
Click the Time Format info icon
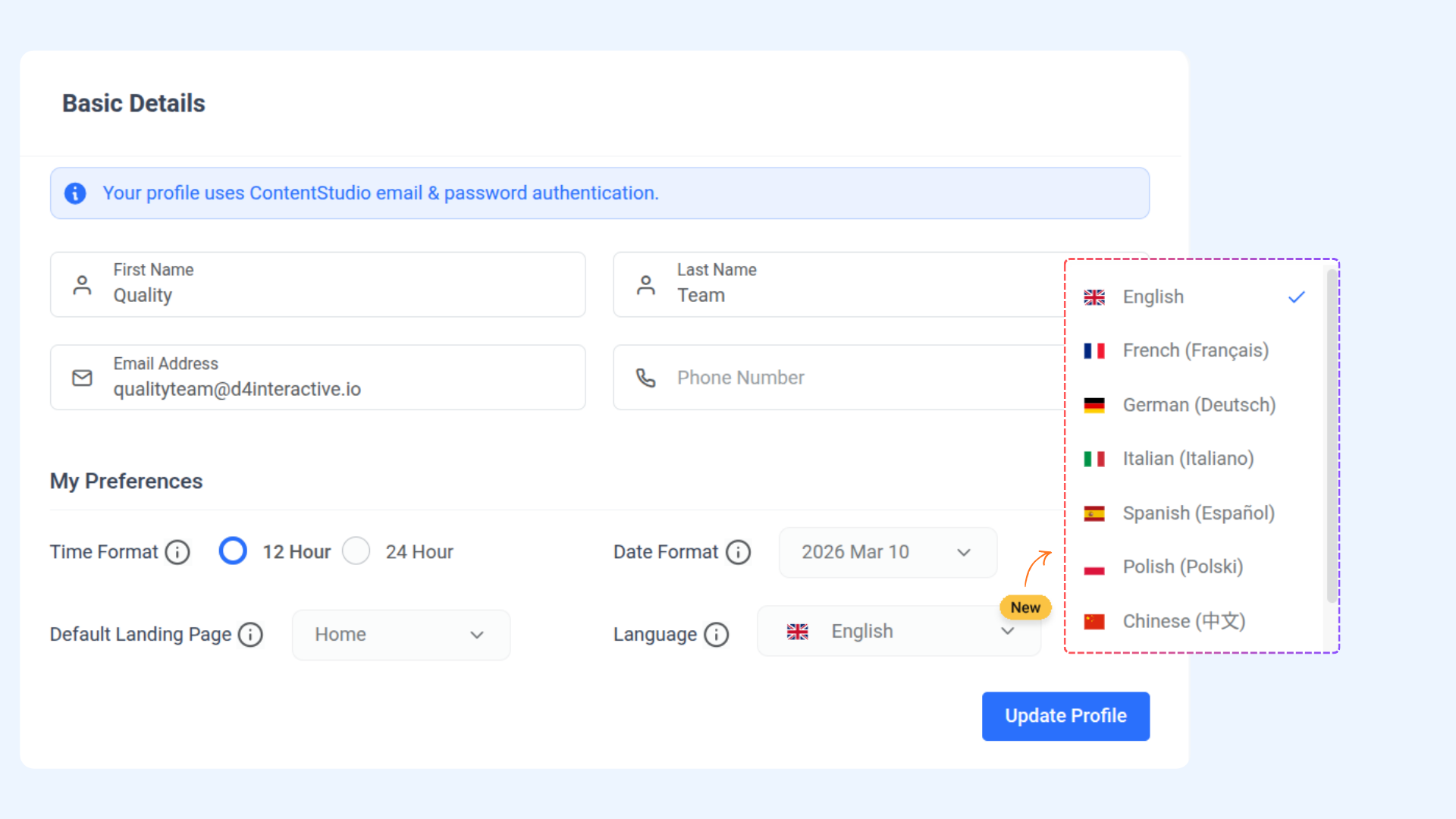(177, 552)
